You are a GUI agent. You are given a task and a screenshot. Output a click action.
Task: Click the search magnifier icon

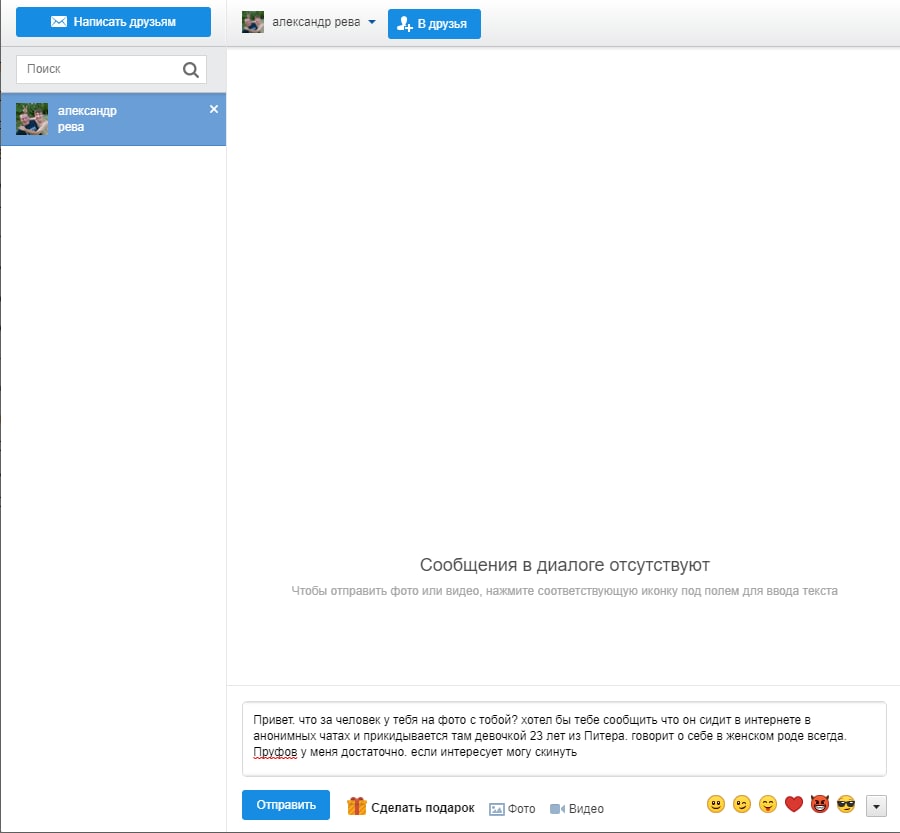(x=191, y=69)
